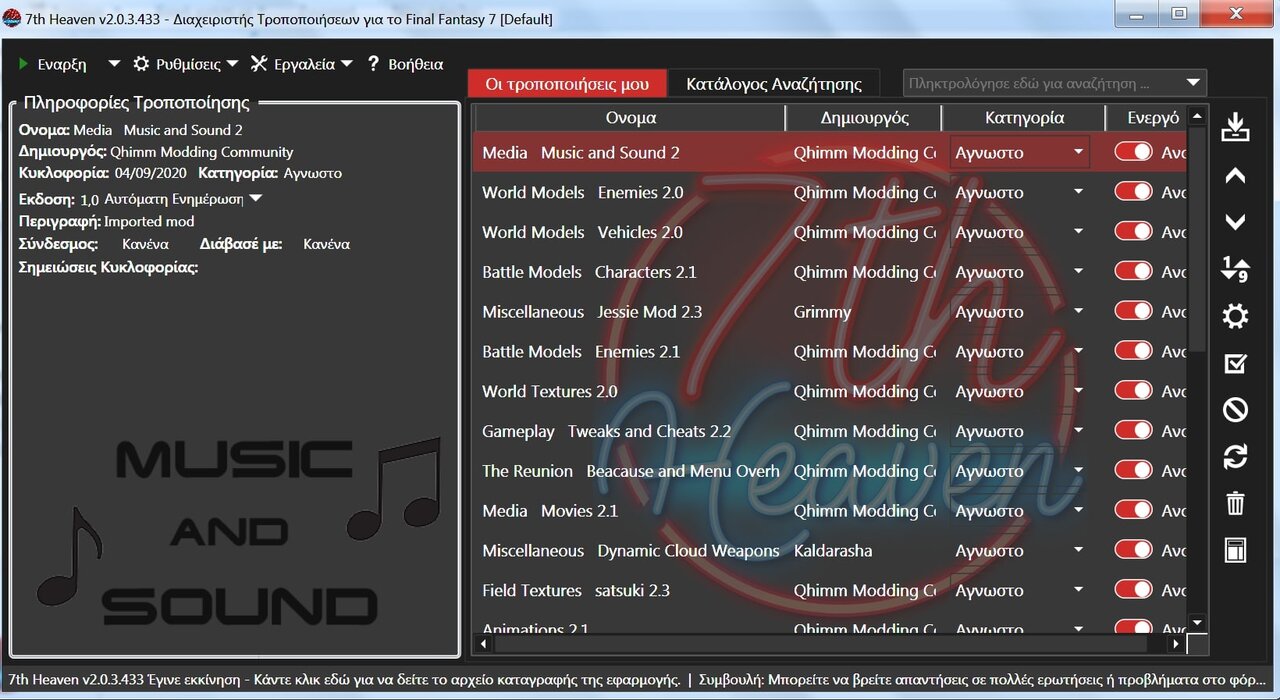
Task: Toggle World Models Vehicles 2.0 switch
Action: tap(1133, 232)
